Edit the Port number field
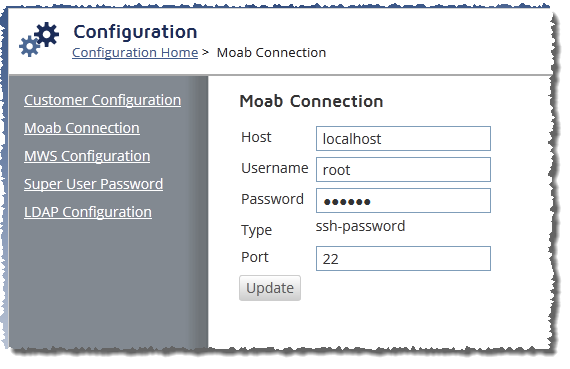 403,258
